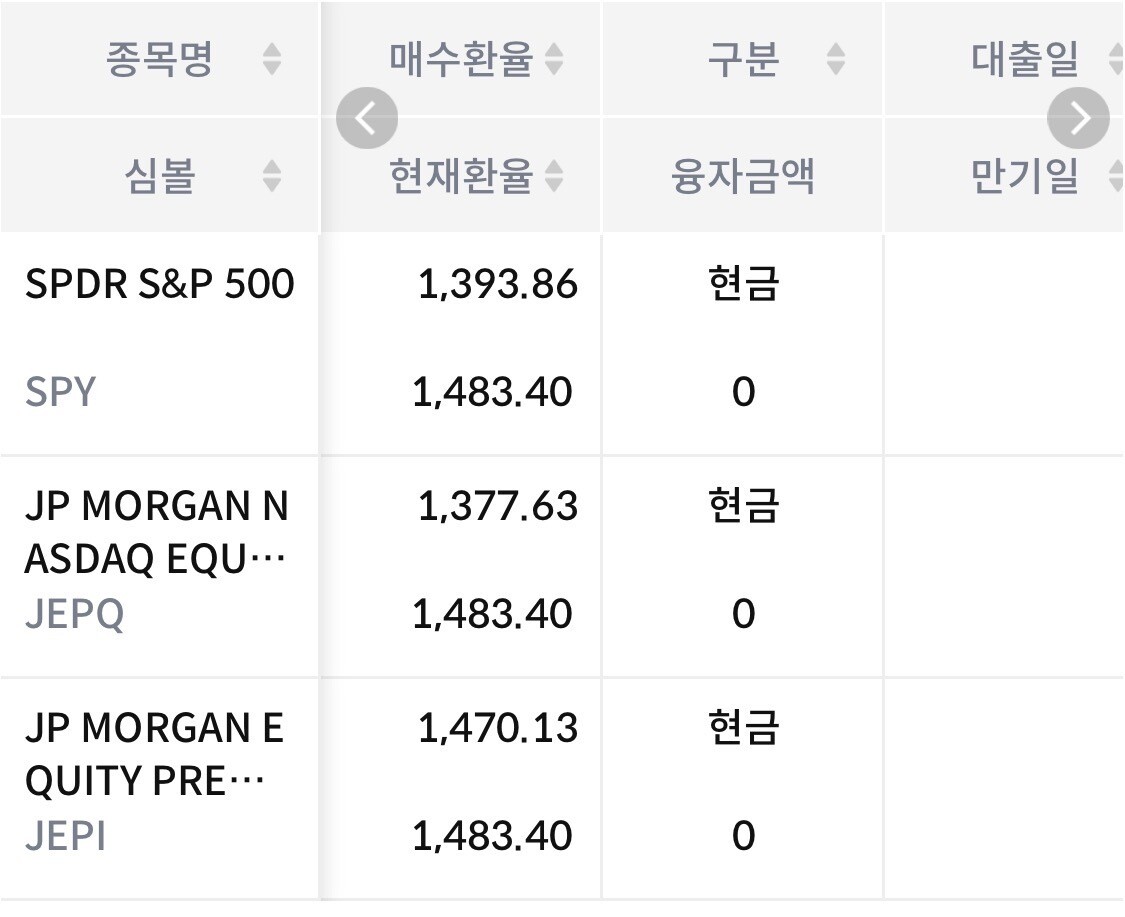The height and width of the screenshot is (917, 1125).
Task: Click the 만기일 column header
Action: coord(1025,177)
